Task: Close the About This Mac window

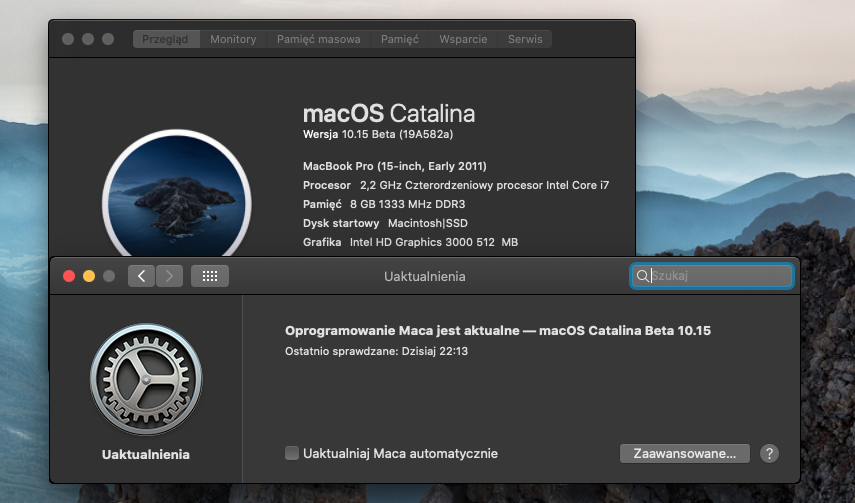Action: (x=68, y=39)
